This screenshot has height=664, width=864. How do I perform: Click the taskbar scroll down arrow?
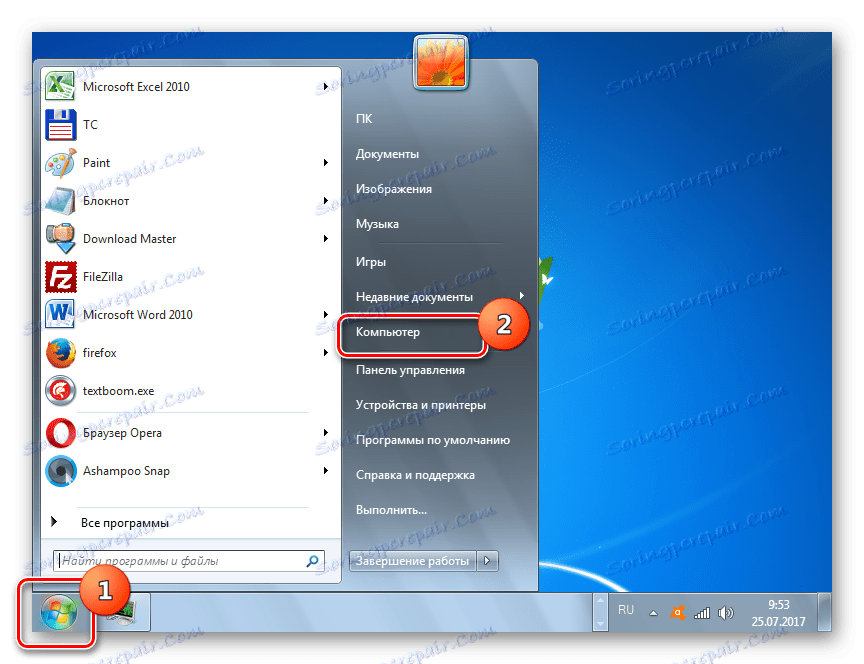601,623
